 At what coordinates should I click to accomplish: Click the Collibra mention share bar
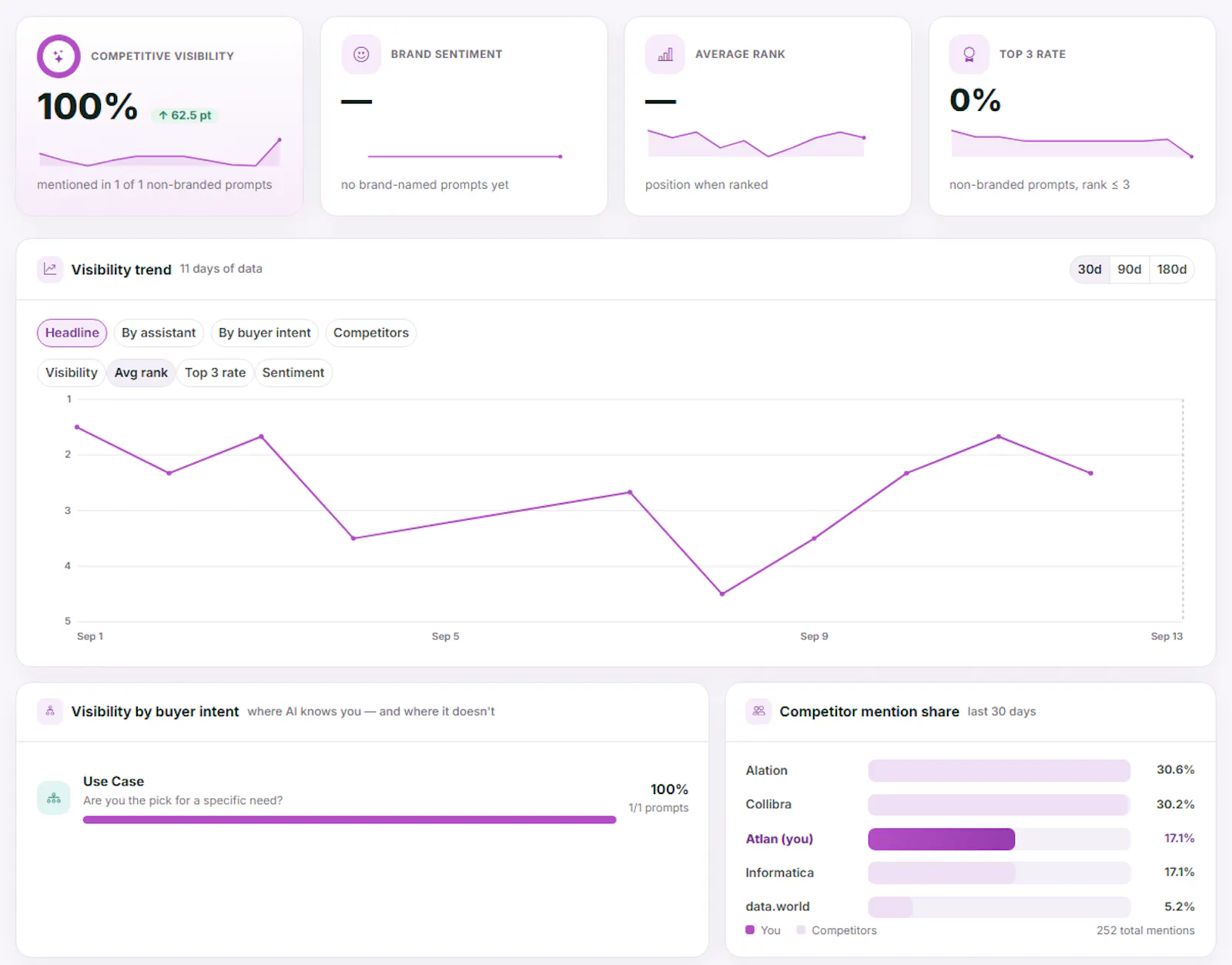[x=998, y=805]
